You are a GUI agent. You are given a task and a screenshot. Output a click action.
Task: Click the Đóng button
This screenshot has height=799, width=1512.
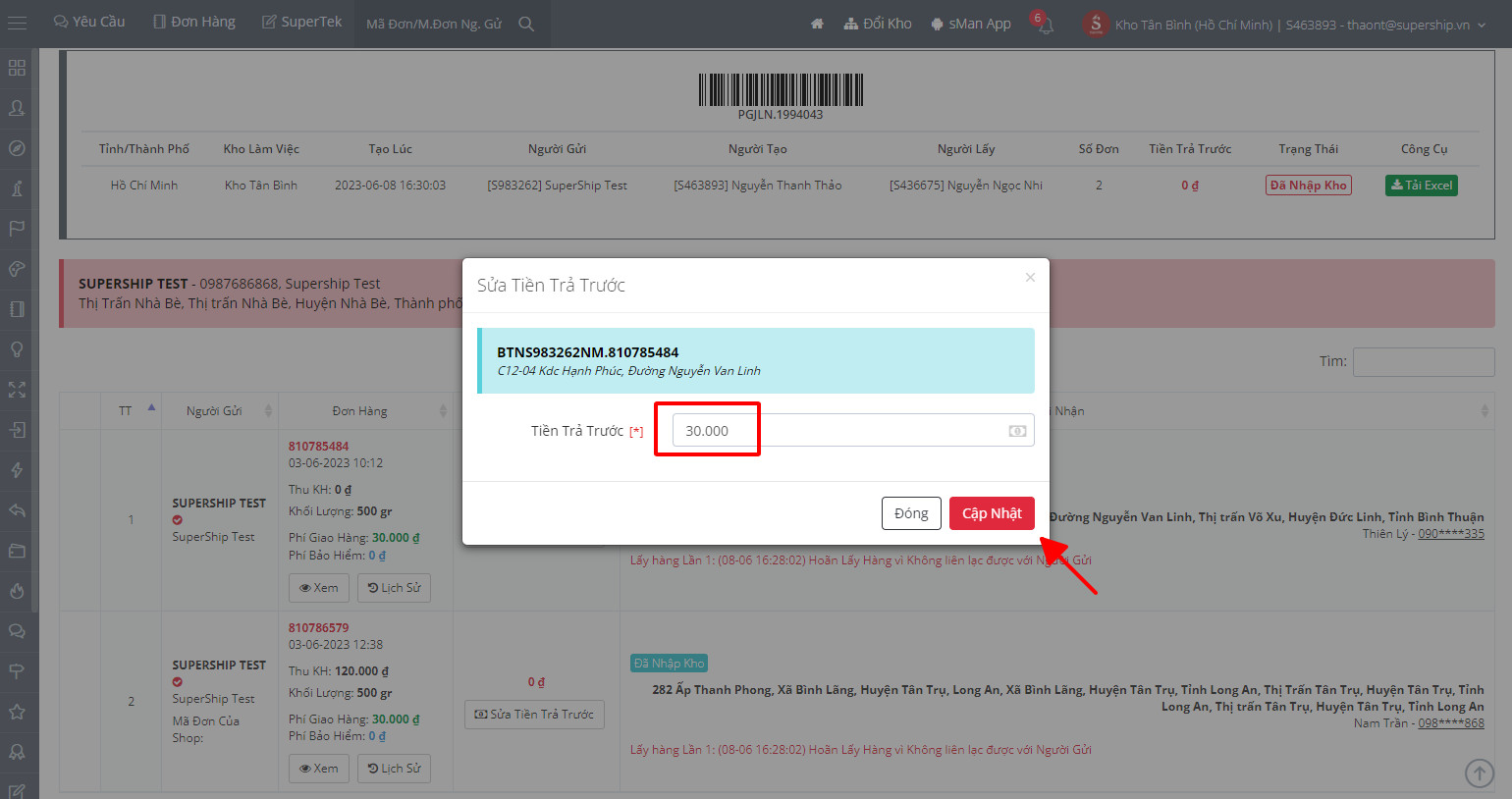click(x=911, y=513)
